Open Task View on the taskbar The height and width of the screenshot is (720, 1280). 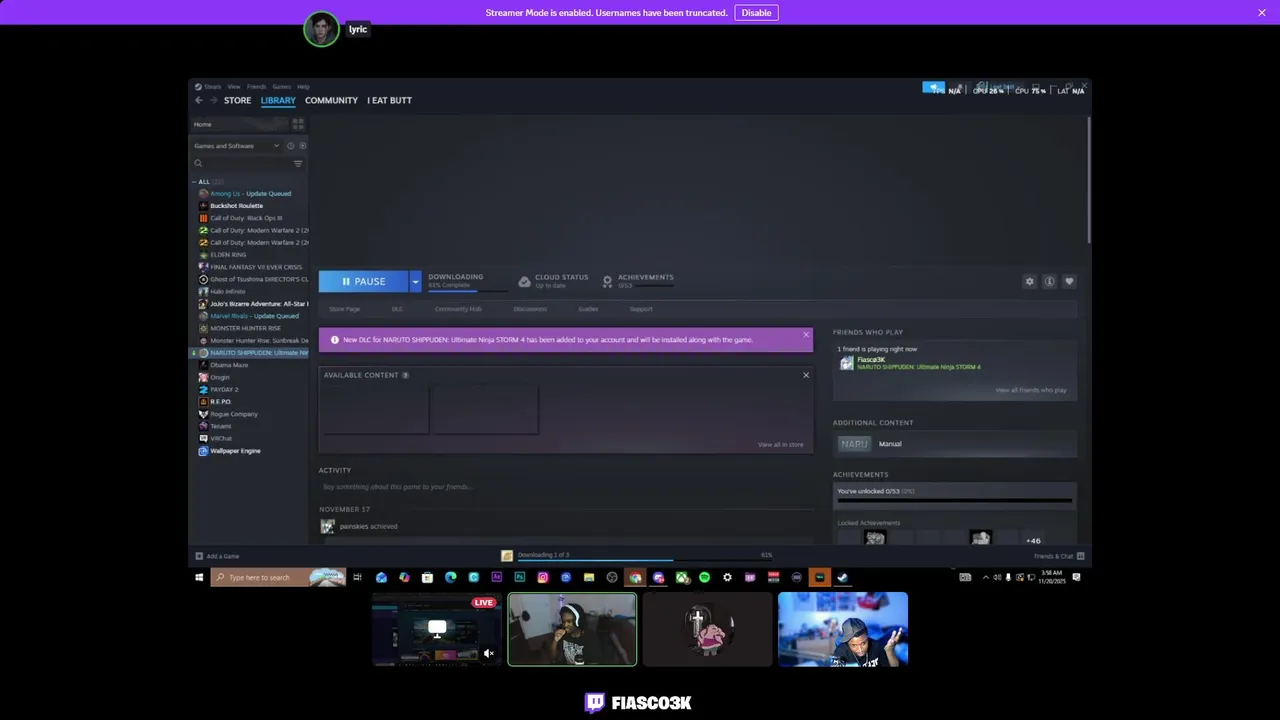(x=357, y=577)
